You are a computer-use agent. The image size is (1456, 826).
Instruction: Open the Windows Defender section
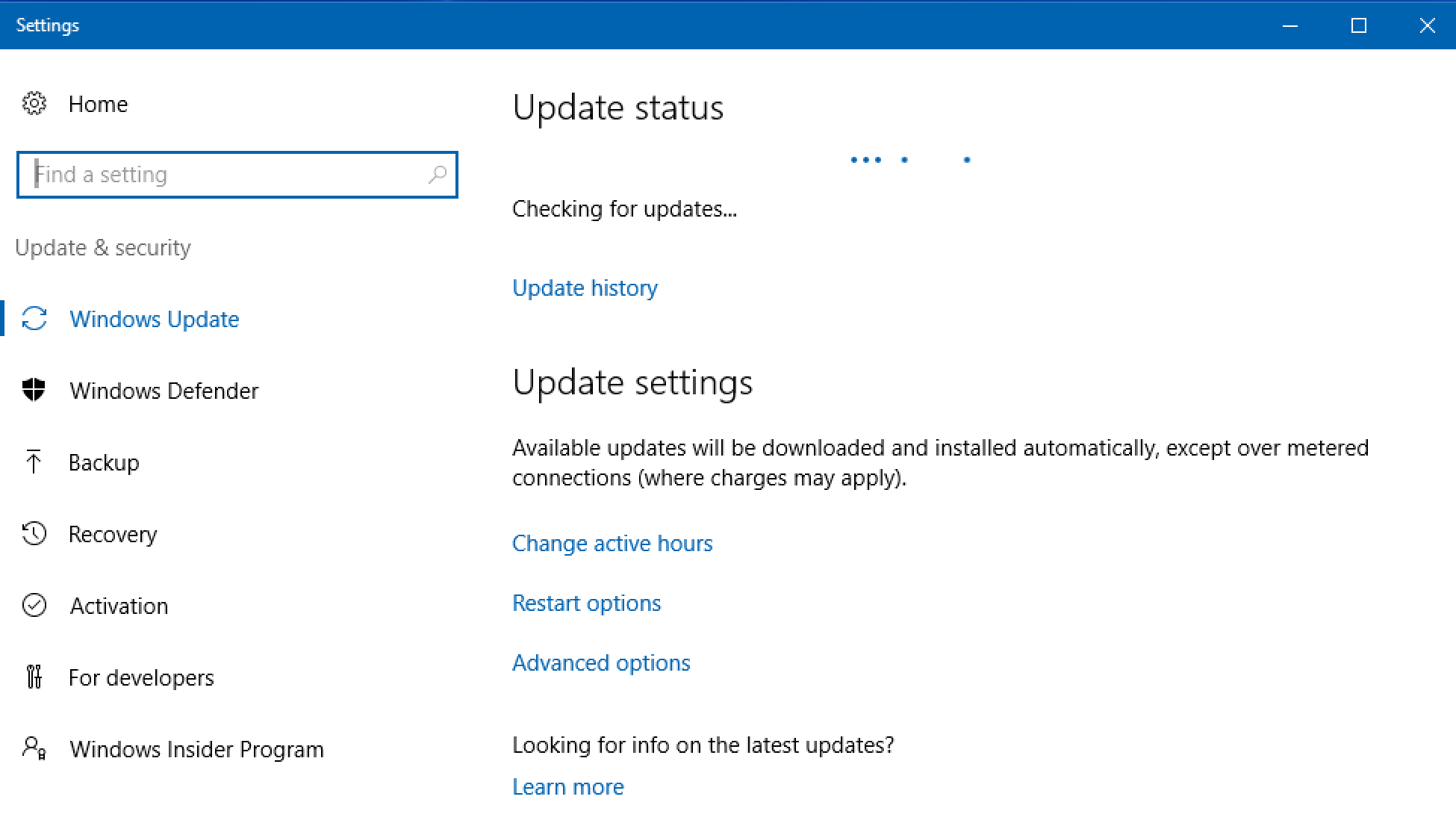coord(164,391)
